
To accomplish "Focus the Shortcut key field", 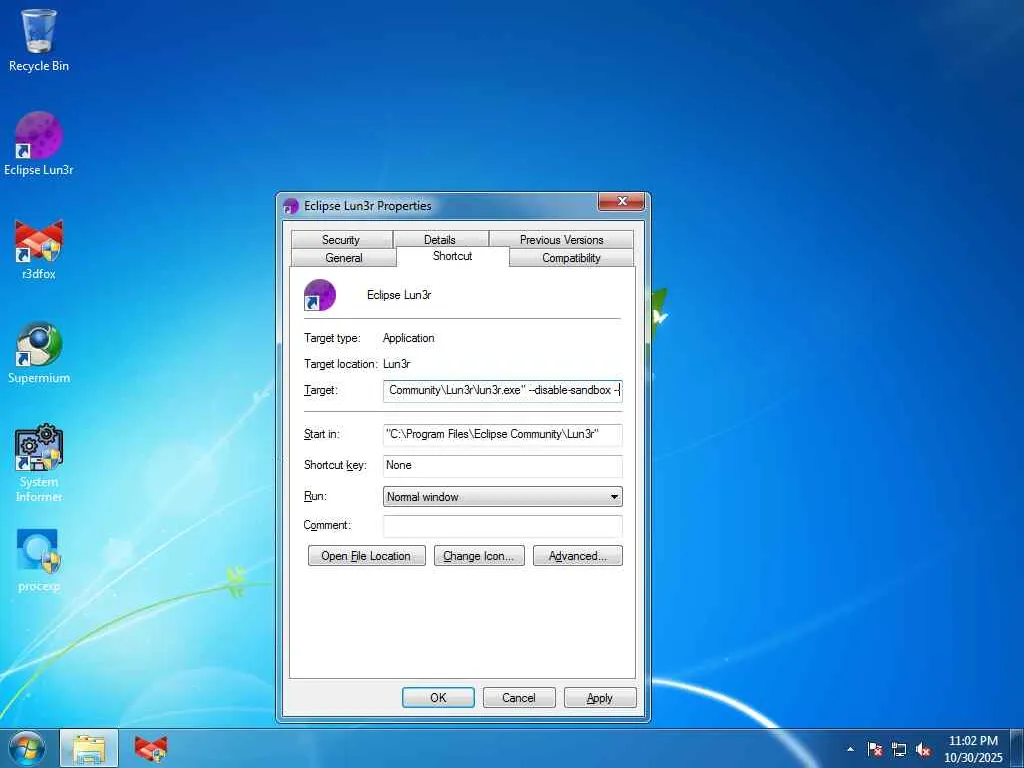I will pos(502,465).
